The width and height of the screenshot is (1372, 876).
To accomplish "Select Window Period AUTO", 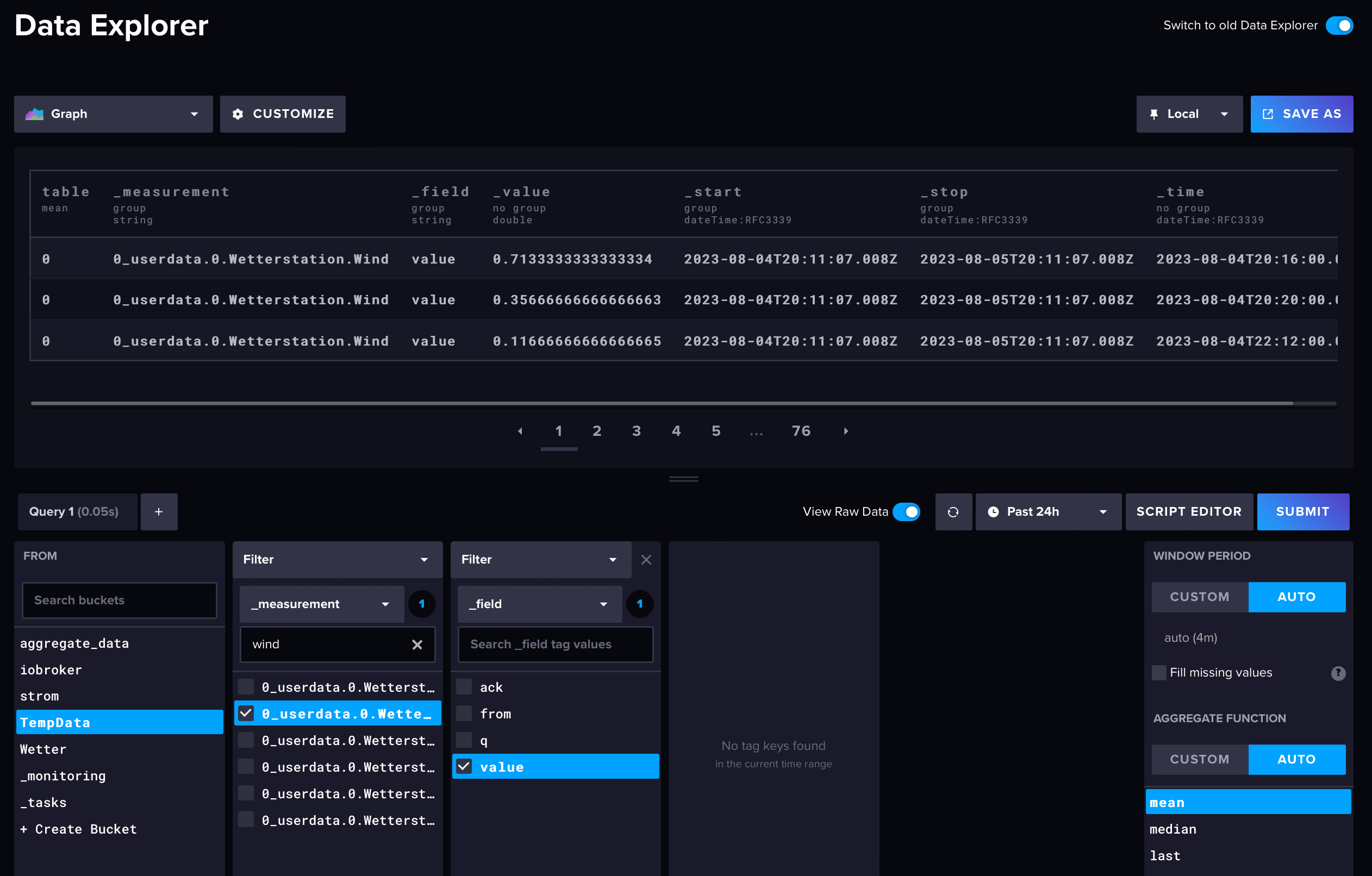I will point(1297,597).
